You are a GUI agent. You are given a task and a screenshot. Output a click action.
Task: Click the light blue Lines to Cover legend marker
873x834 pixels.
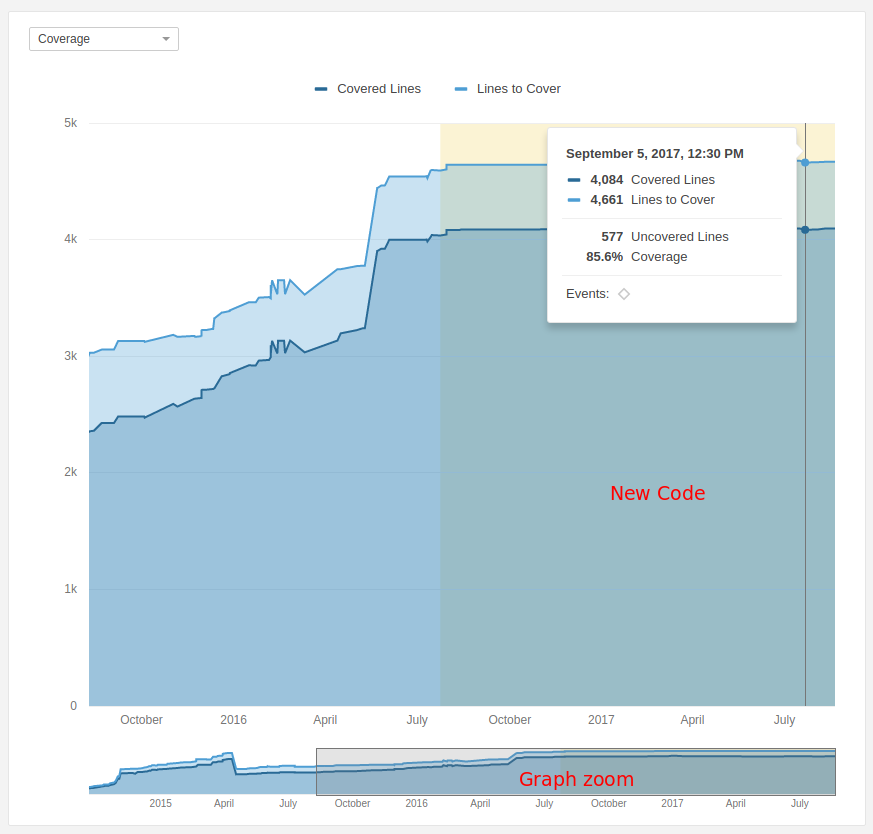point(461,89)
